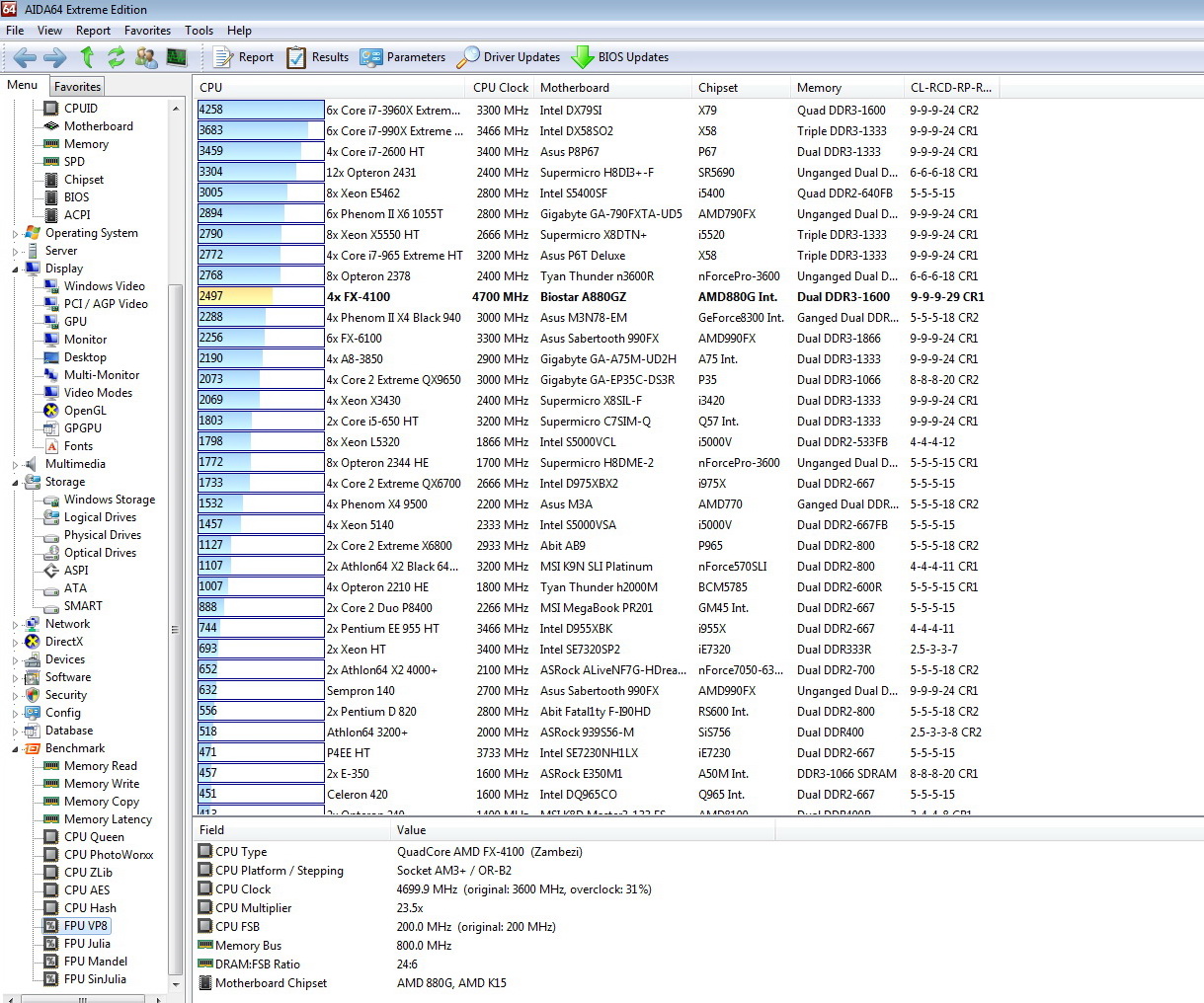Select the Fonts icon entry

[x=51, y=446]
